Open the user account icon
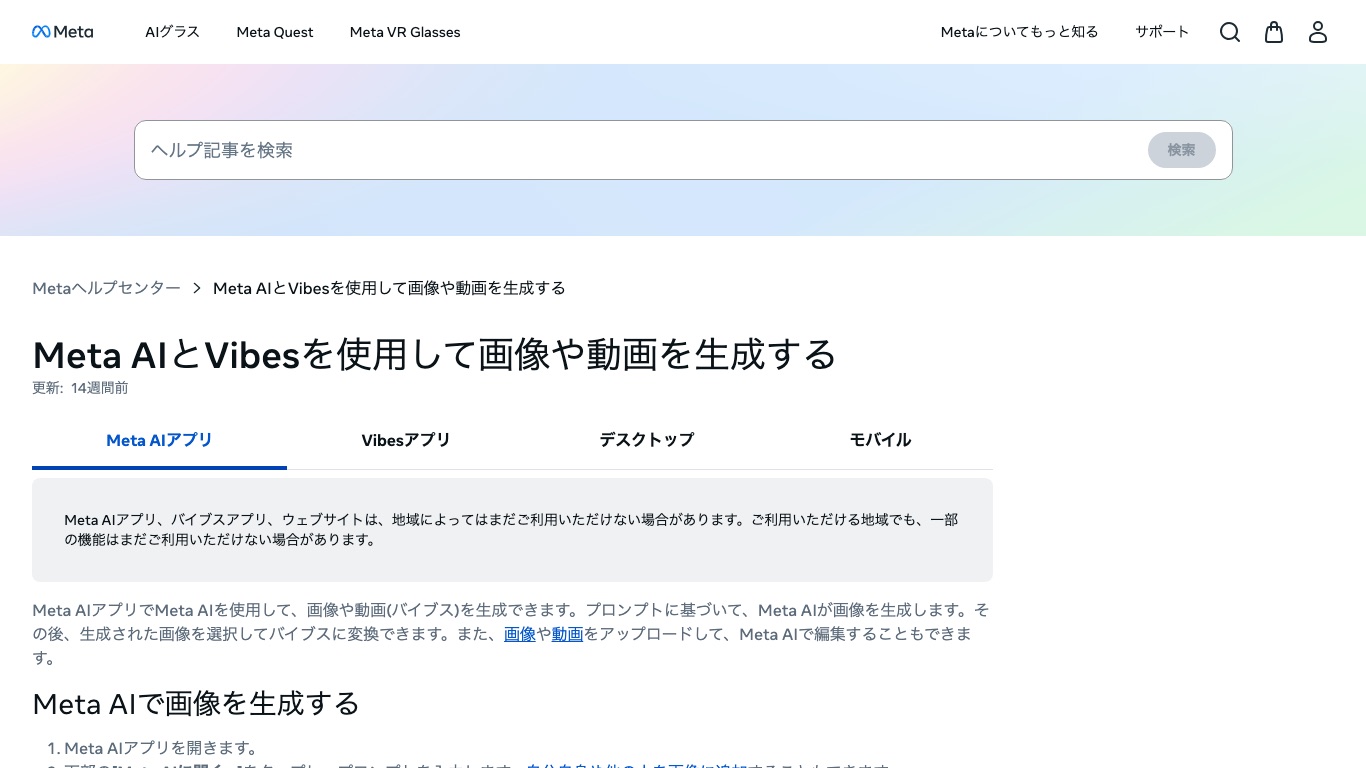 click(x=1318, y=32)
